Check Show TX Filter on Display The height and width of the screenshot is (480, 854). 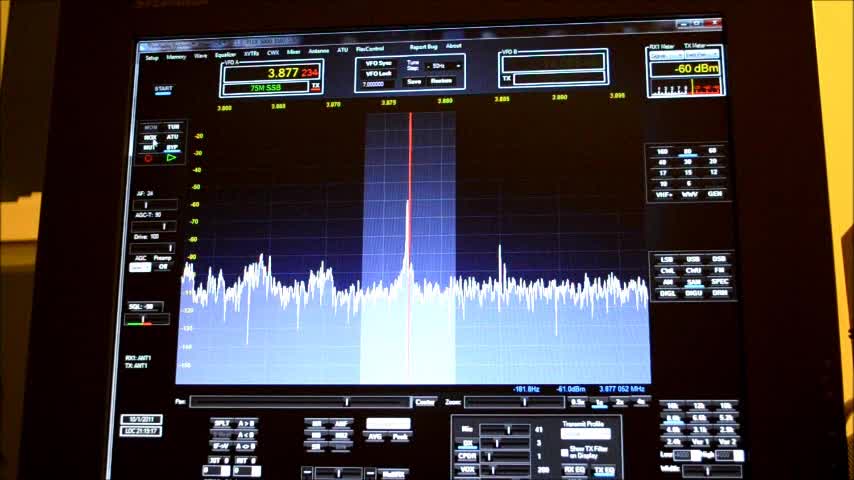click(x=564, y=452)
